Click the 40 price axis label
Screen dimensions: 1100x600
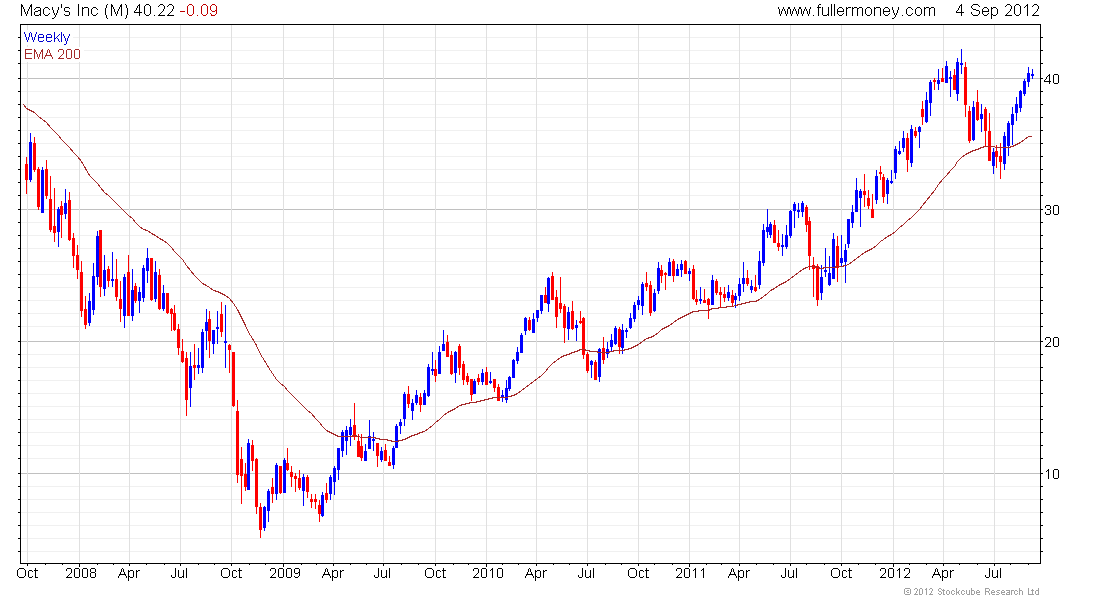click(x=1051, y=79)
